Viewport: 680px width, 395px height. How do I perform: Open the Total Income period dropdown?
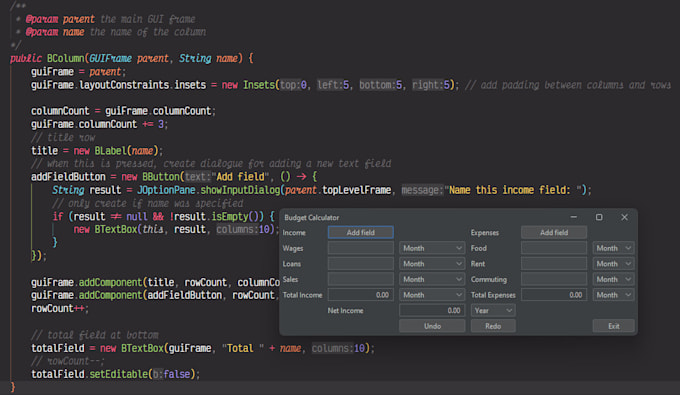432,295
